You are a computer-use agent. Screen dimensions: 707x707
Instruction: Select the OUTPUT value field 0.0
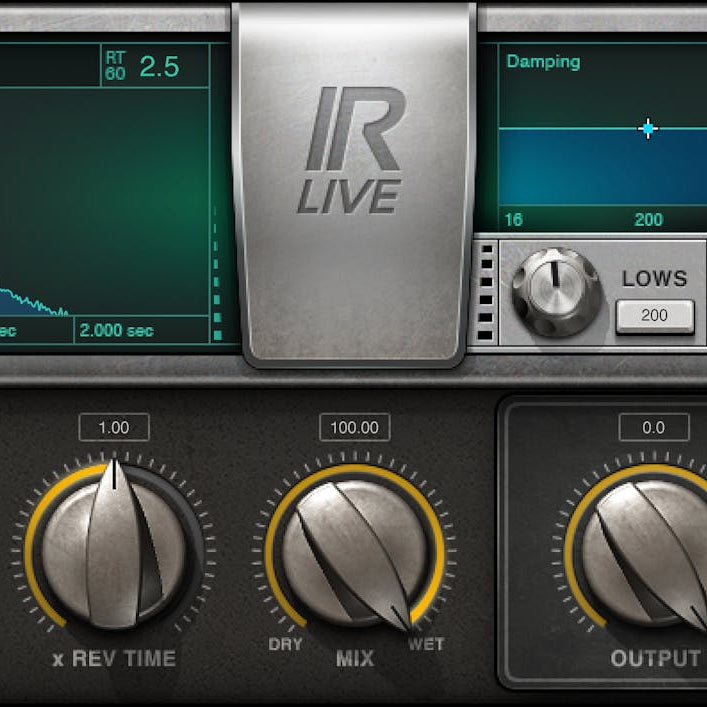[654, 427]
